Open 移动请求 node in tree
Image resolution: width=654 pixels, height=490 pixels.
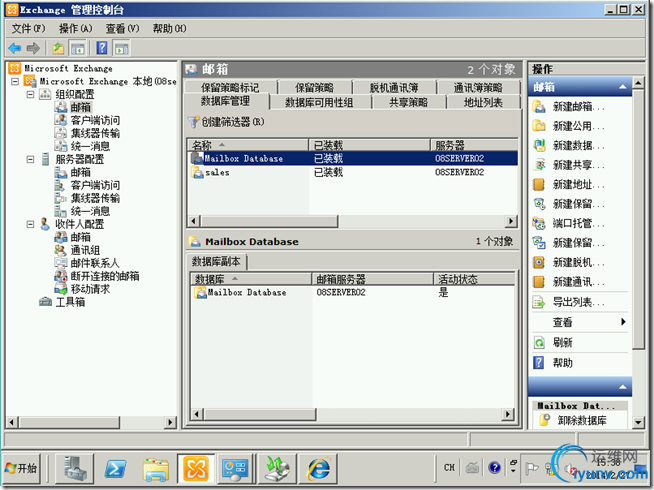pyautogui.click(x=90, y=289)
